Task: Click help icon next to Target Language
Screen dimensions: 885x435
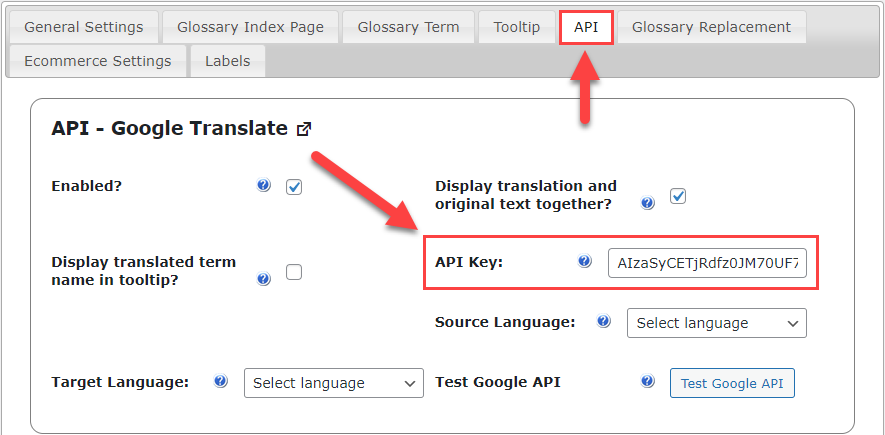Action: pyautogui.click(x=221, y=381)
